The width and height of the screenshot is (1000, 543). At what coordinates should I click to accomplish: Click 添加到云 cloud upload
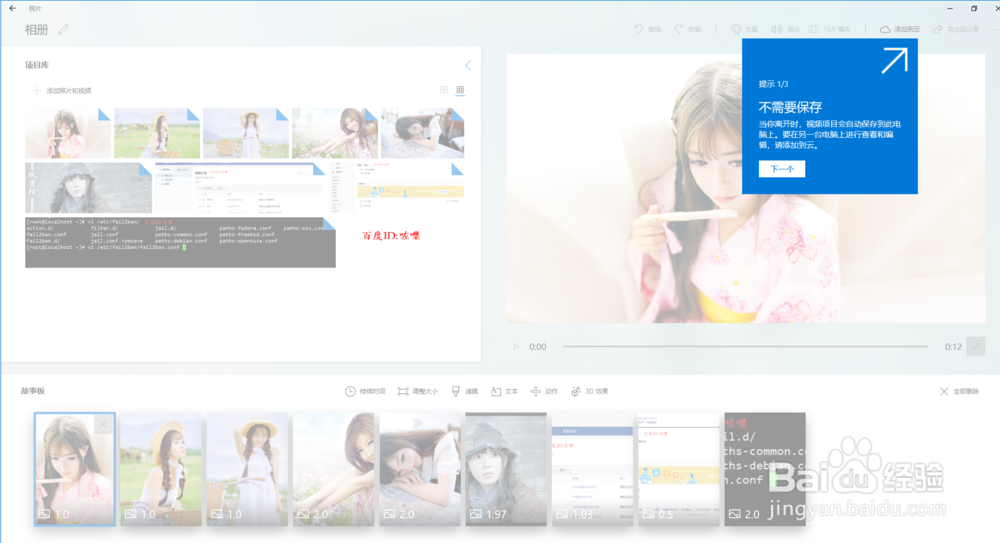(x=900, y=29)
